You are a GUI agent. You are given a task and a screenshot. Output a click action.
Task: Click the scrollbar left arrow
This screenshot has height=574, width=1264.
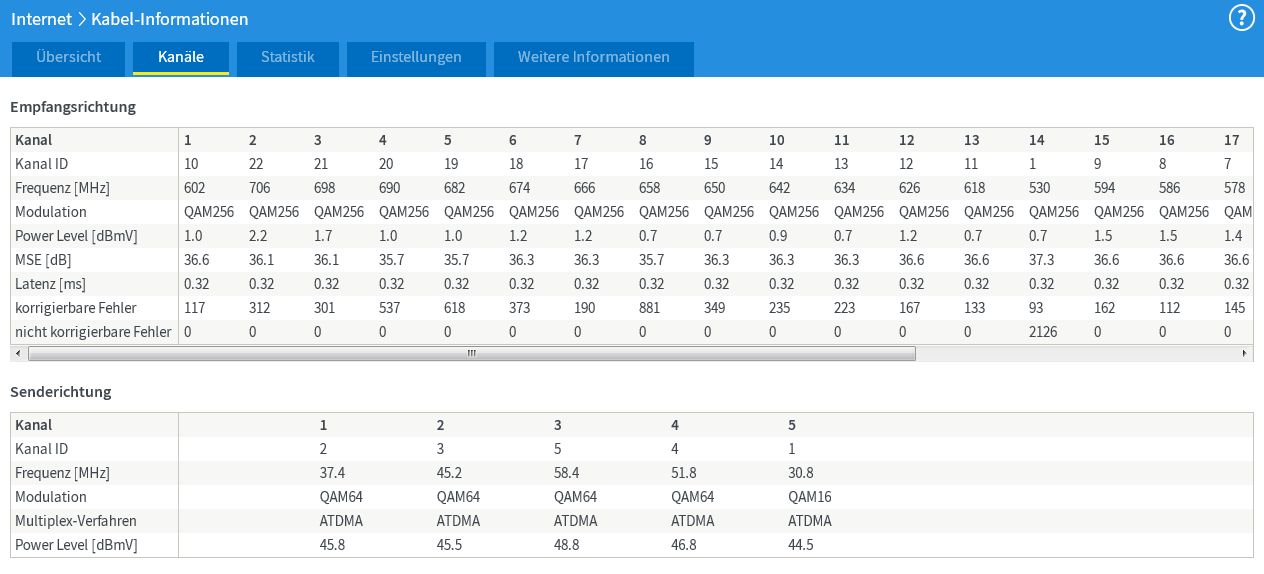(17, 353)
